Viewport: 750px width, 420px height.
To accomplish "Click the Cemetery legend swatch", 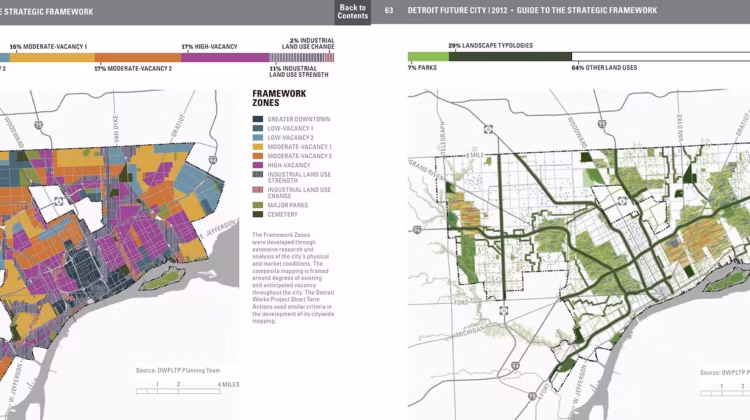I will pyautogui.click(x=258, y=214).
